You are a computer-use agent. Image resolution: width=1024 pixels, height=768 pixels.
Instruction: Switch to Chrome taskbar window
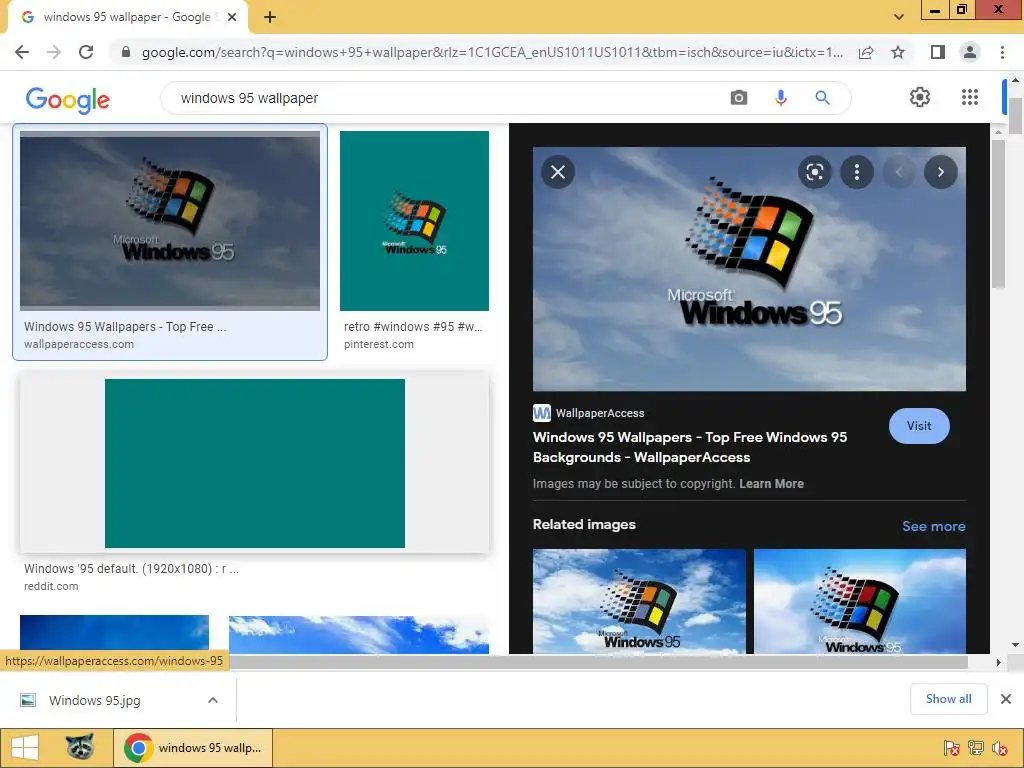pos(193,748)
